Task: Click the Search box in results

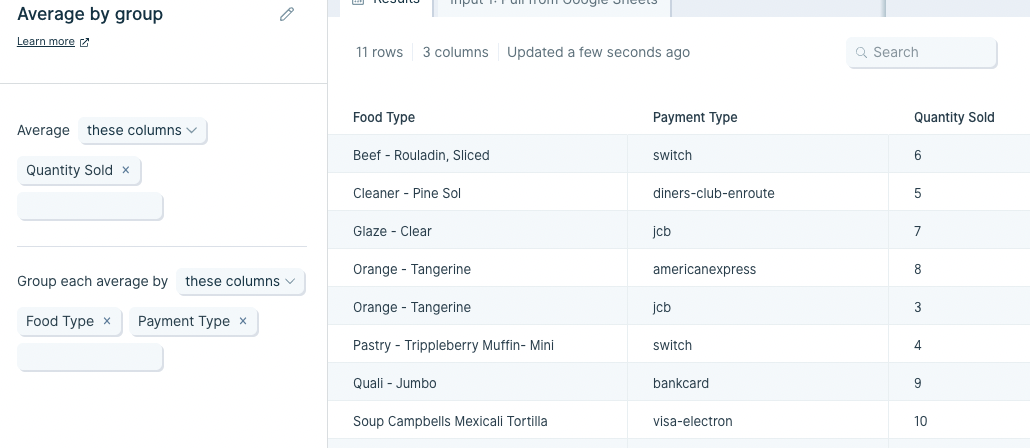Action: pyautogui.click(x=922, y=53)
